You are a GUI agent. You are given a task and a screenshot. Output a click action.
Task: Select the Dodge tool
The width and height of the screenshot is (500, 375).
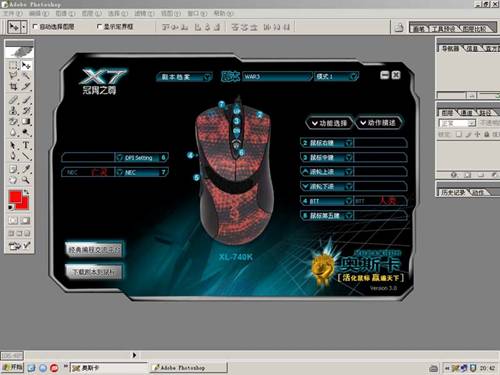[26, 132]
